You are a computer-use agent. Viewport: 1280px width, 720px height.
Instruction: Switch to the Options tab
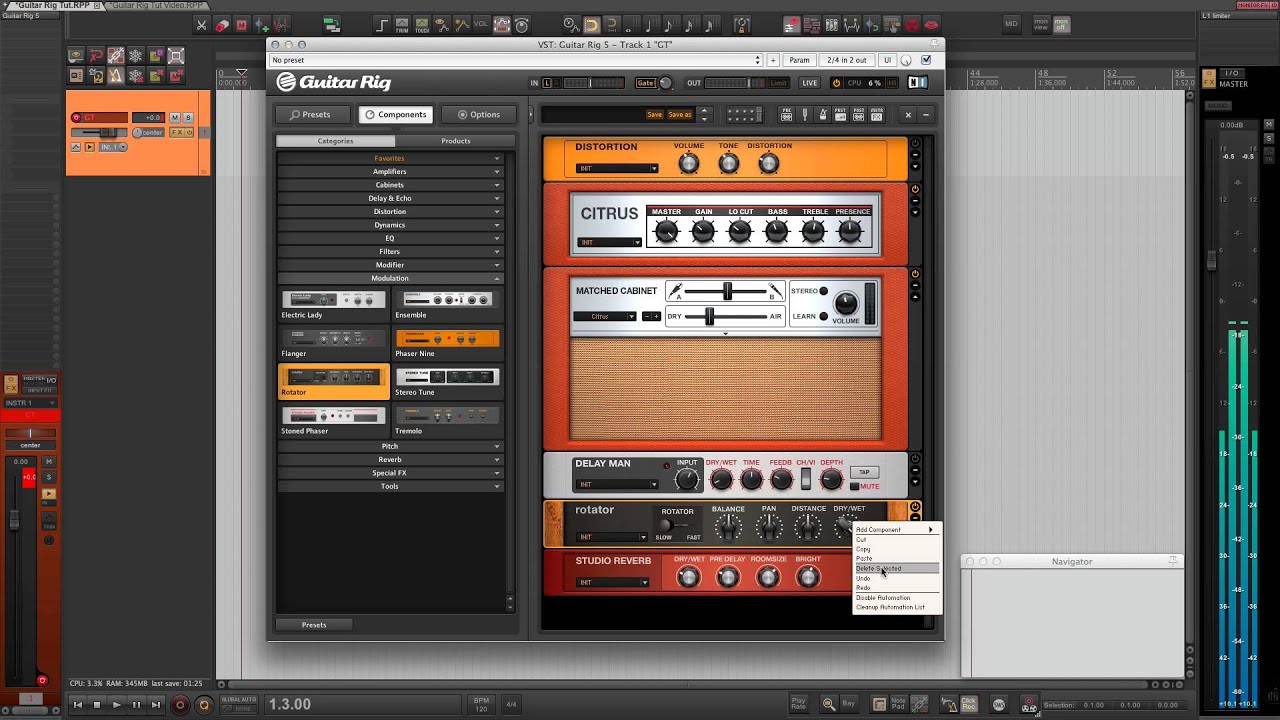(479, 114)
